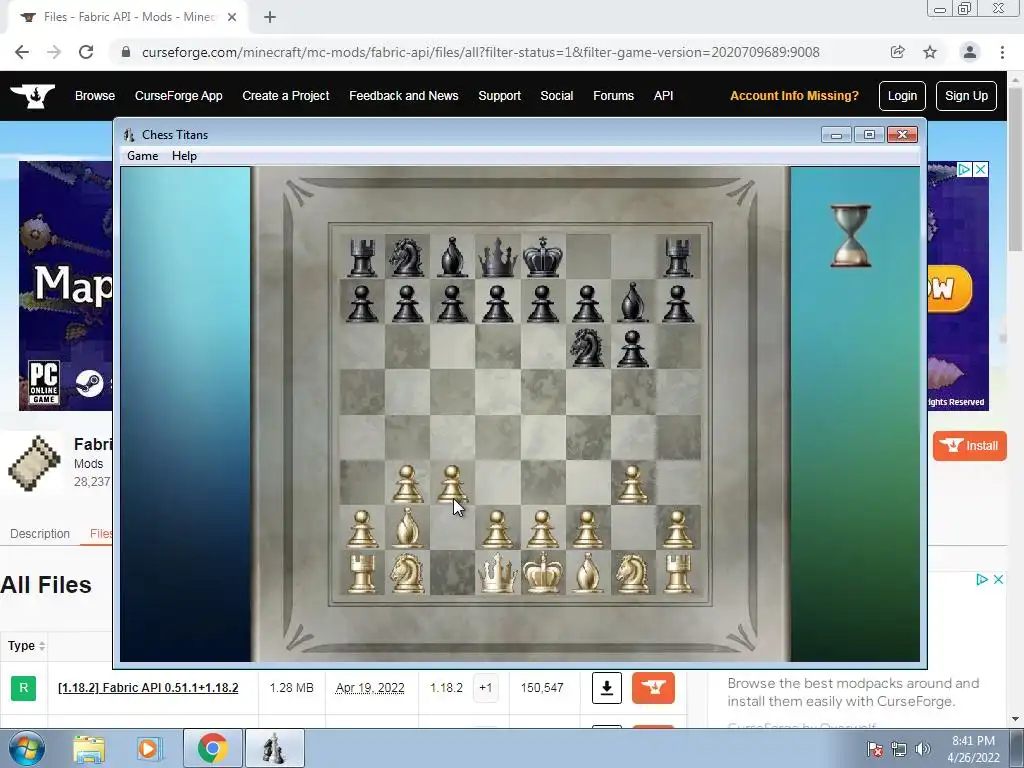This screenshot has width=1024, height=768.
Task: Expand the +1 extra game versions badge
Action: click(x=485, y=688)
